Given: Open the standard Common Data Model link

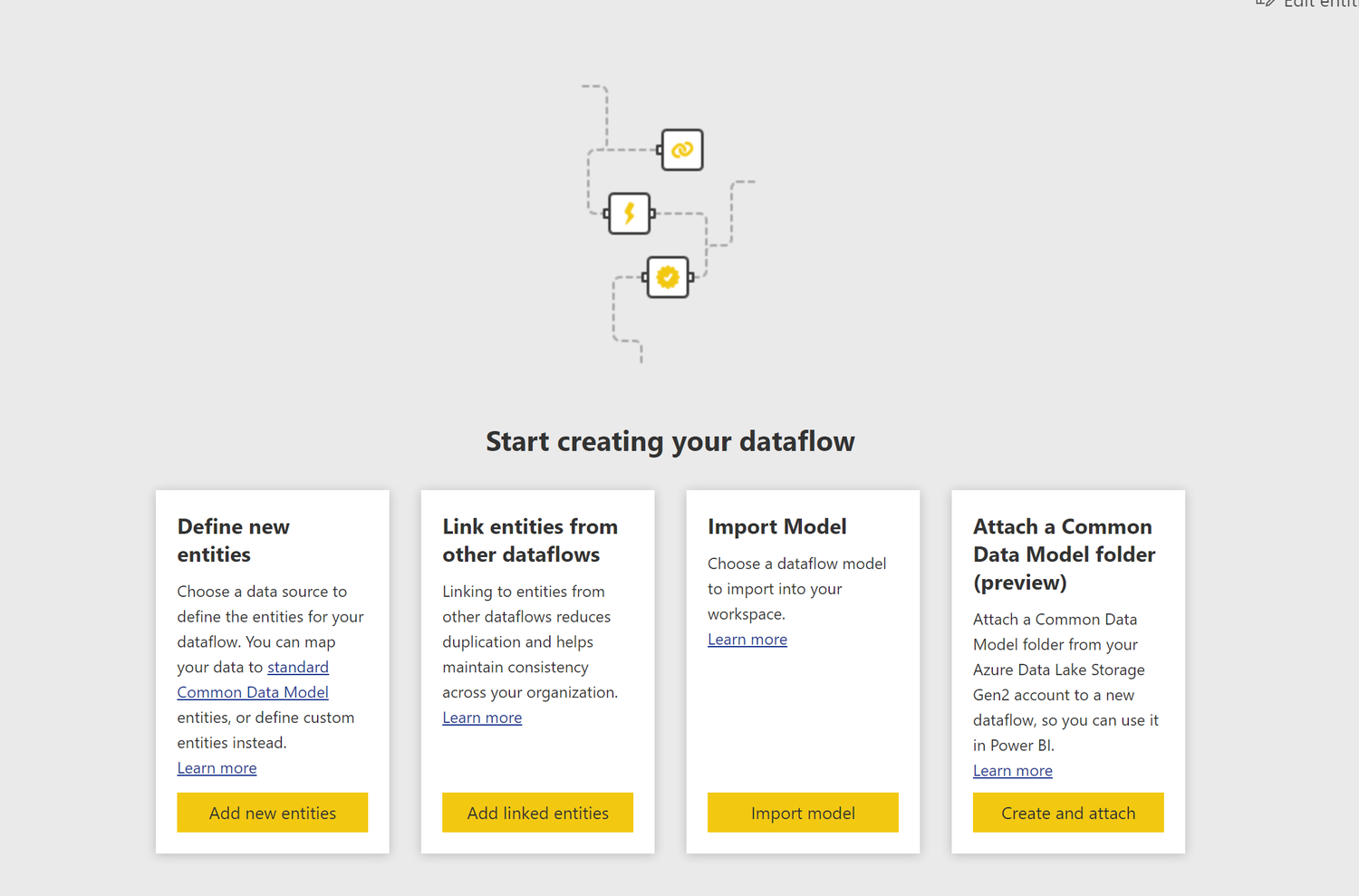Looking at the screenshot, I should click(x=253, y=679).
